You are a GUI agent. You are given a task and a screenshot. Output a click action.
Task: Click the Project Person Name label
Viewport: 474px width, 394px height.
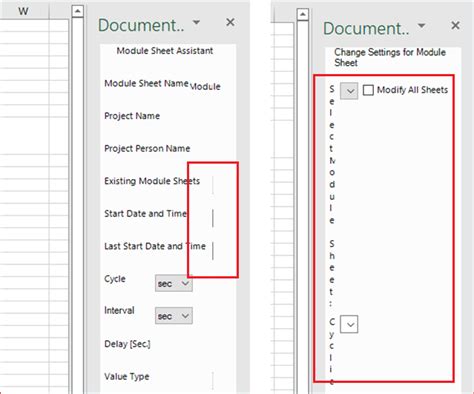[x=147, y=148]
